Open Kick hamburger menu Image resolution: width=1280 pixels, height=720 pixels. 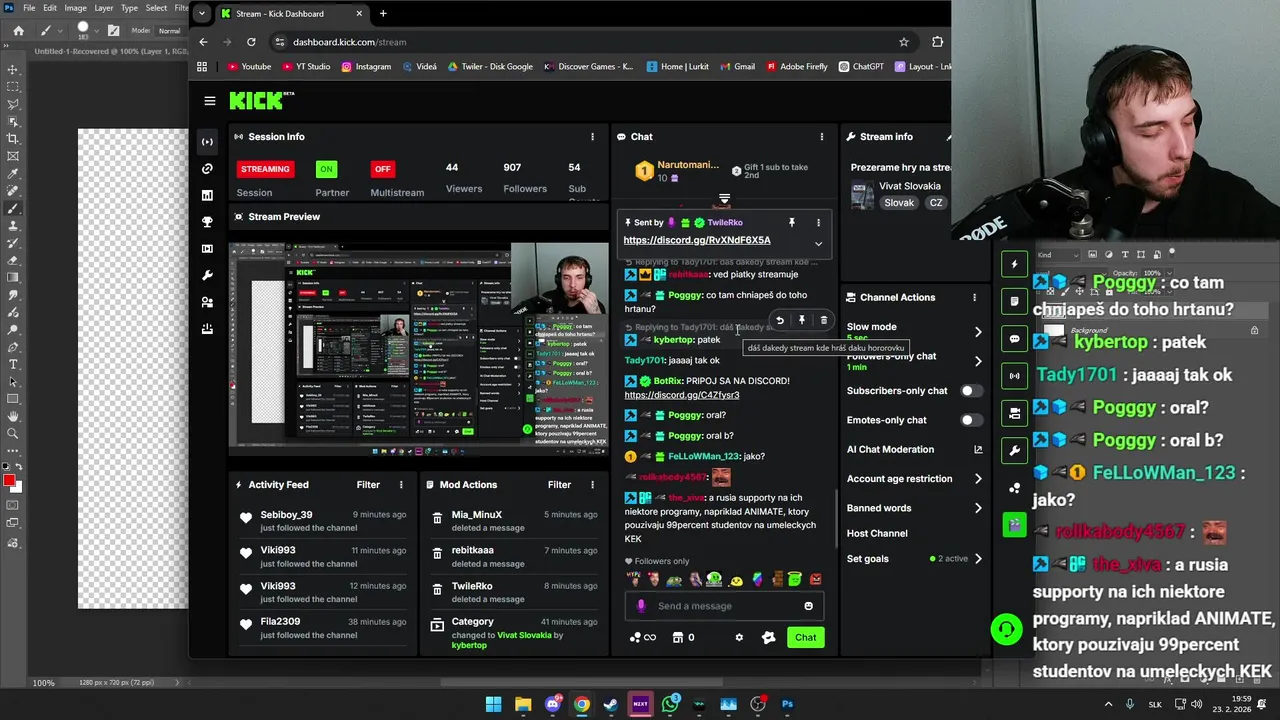pyautogui.click(x=209, y=101)
